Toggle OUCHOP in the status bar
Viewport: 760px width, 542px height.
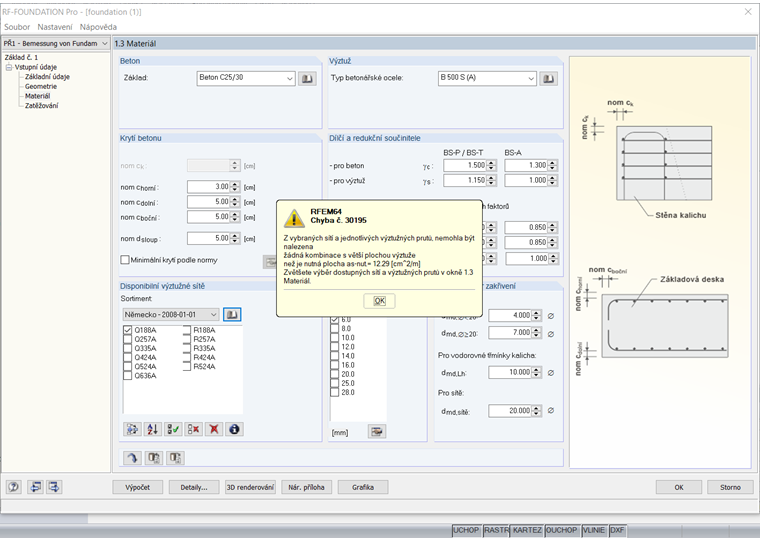(x=562, y=530)
